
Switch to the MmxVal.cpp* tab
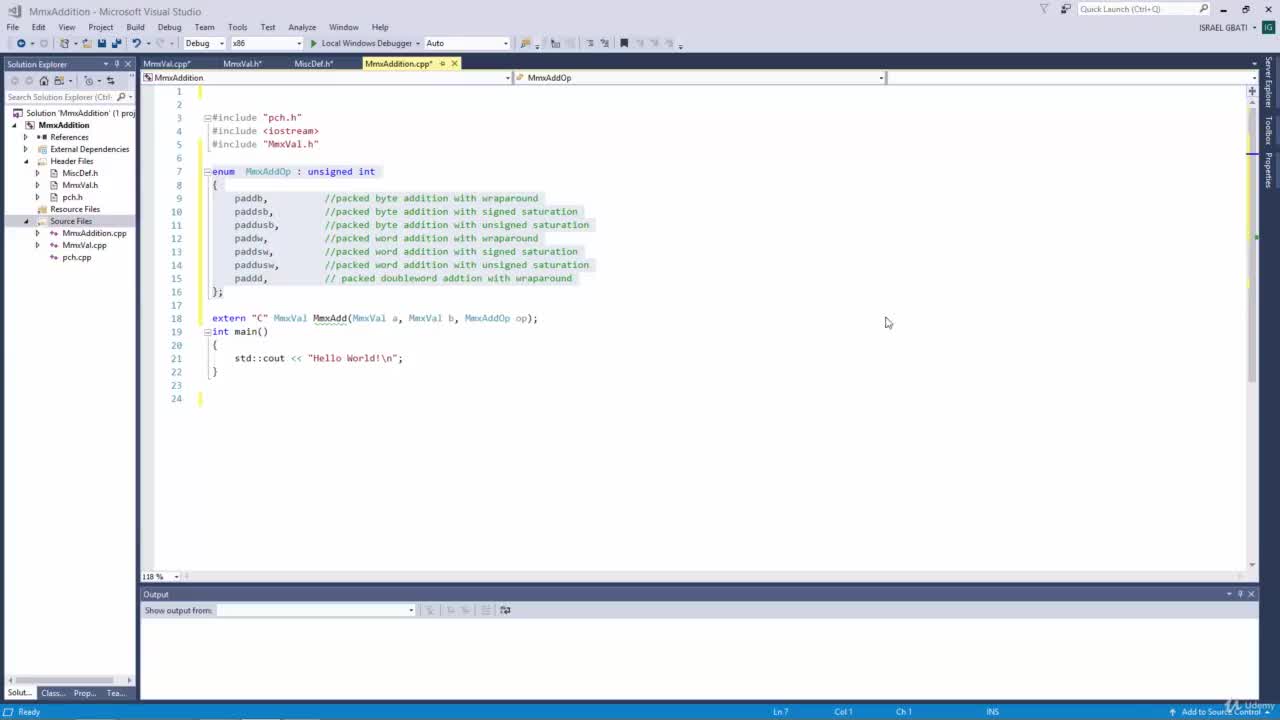pos(167,63)
